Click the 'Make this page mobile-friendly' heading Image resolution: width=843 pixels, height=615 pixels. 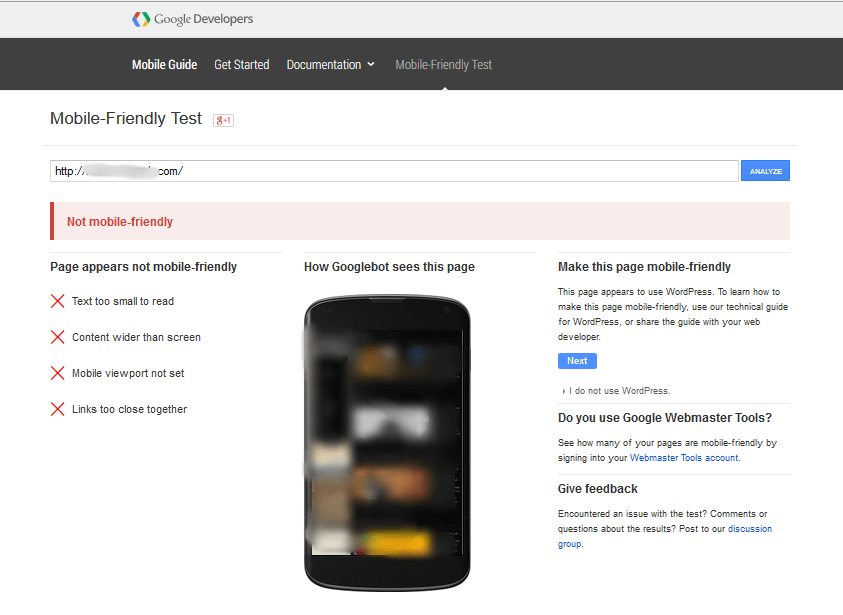point(644,267)
